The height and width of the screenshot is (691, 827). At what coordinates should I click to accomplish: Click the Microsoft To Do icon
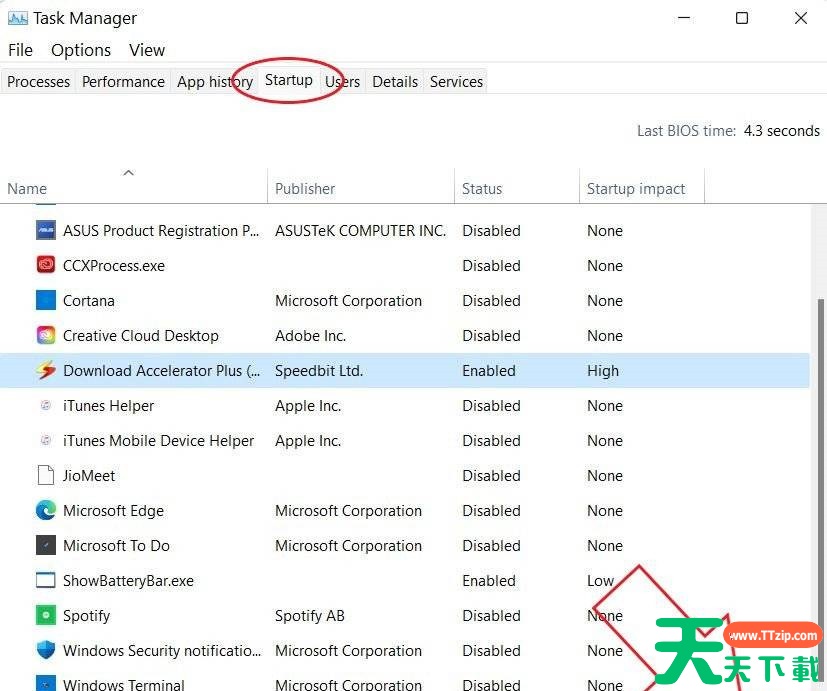(46, 545)
